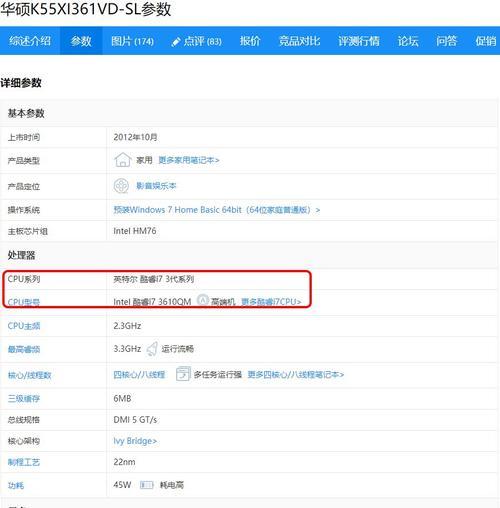500x508 pixels.
Task: Click the 操作系统 row label
Action: pos(24,210)
